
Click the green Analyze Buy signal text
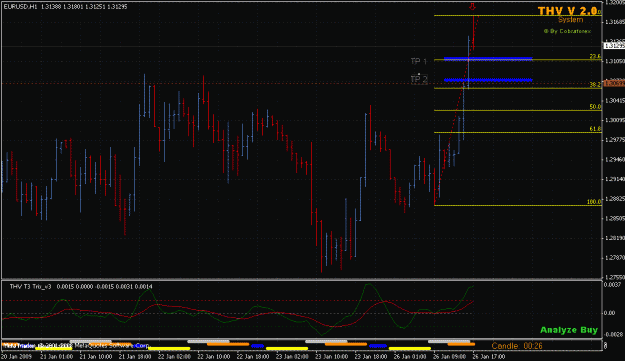point(569,330)
